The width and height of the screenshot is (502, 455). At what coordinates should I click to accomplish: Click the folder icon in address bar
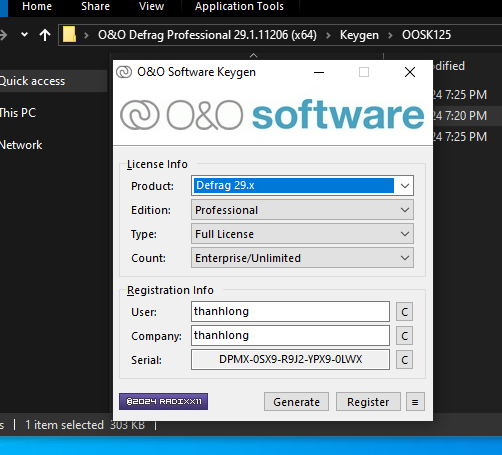pos(69,35)
